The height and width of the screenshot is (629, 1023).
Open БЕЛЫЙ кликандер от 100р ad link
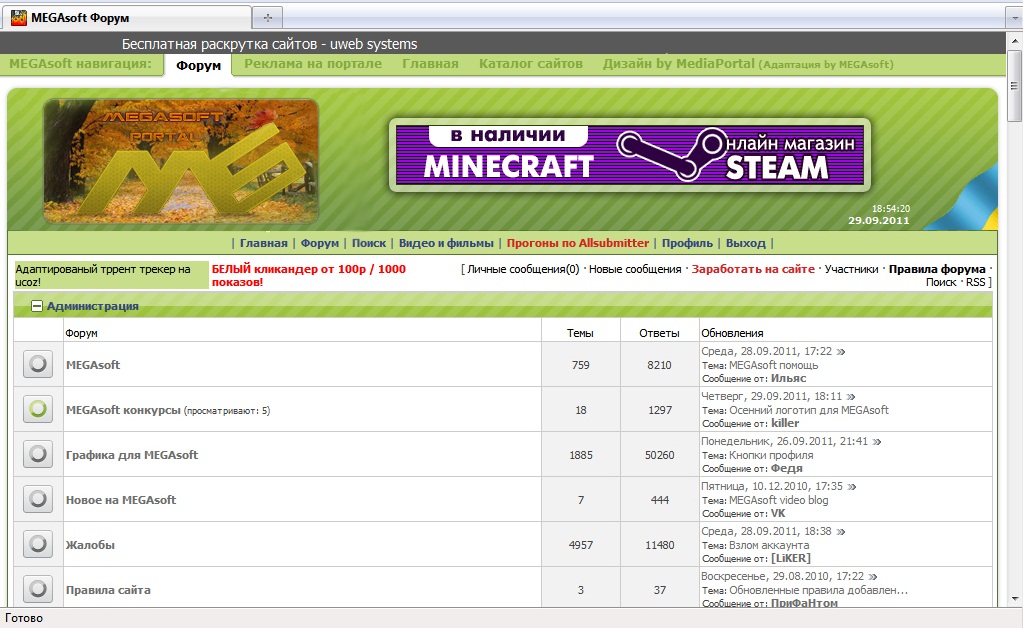[x=309, y=275]
